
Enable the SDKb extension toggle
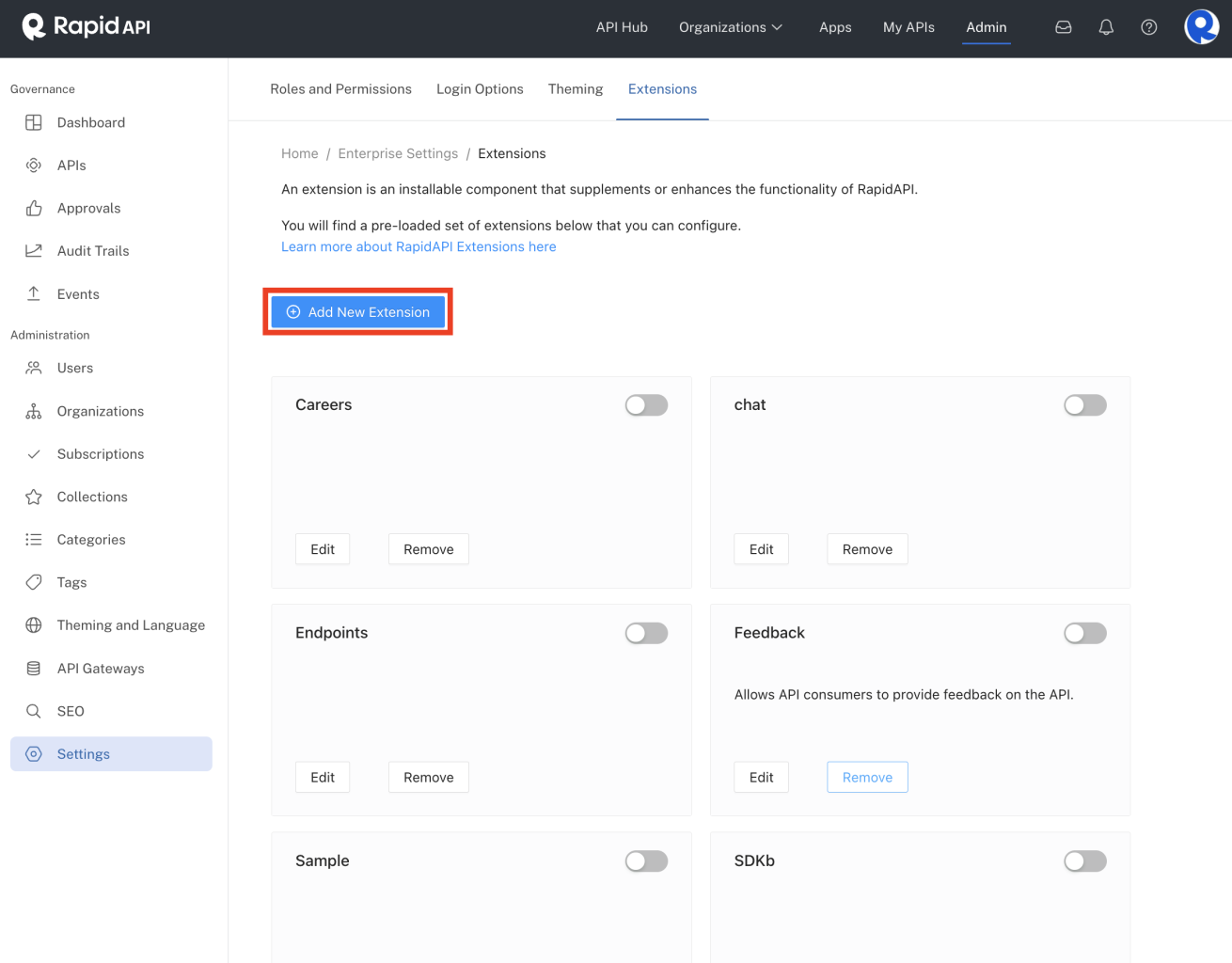1085,861
